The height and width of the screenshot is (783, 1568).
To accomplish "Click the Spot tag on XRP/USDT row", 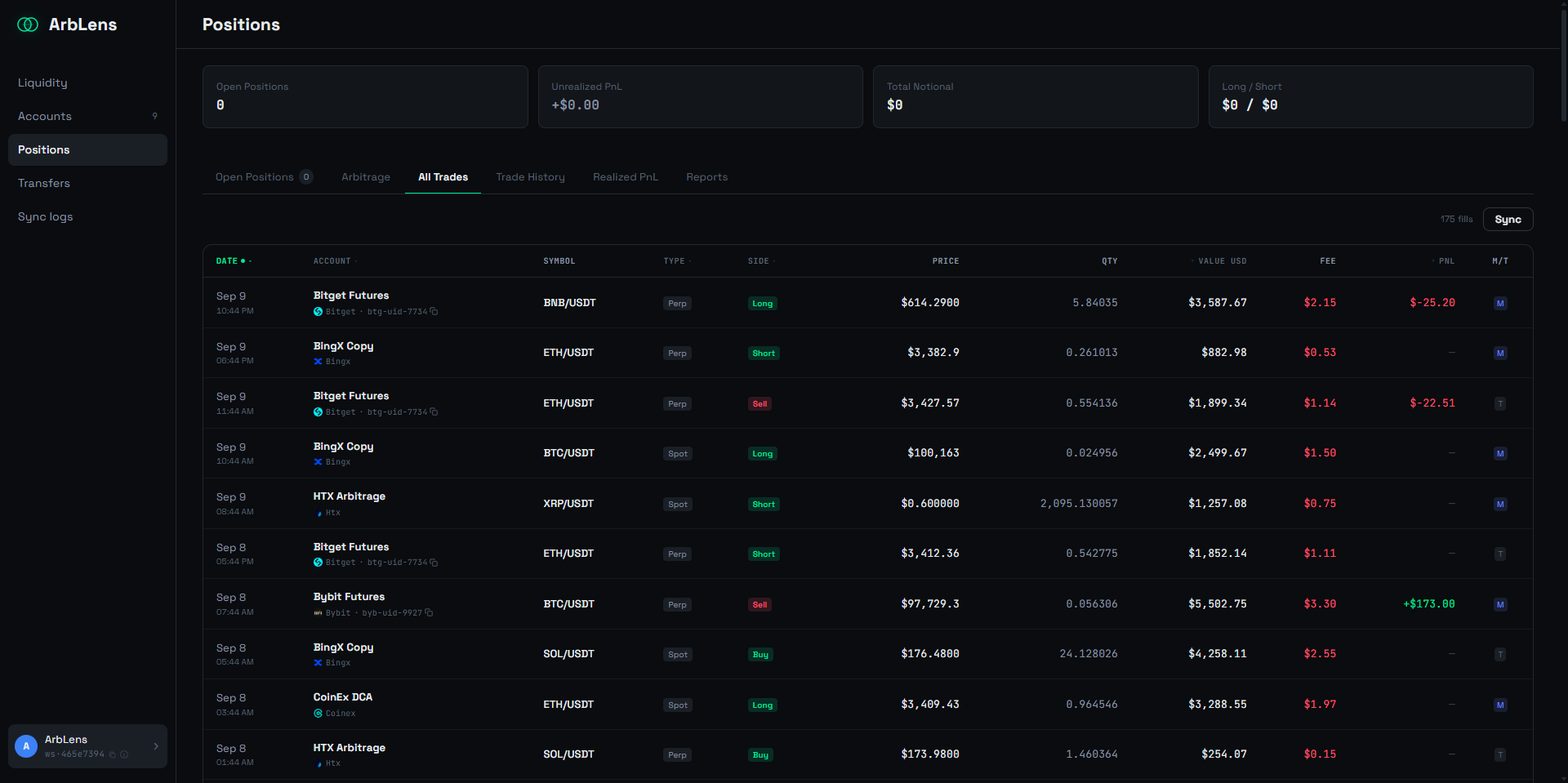I will [678, 505].
